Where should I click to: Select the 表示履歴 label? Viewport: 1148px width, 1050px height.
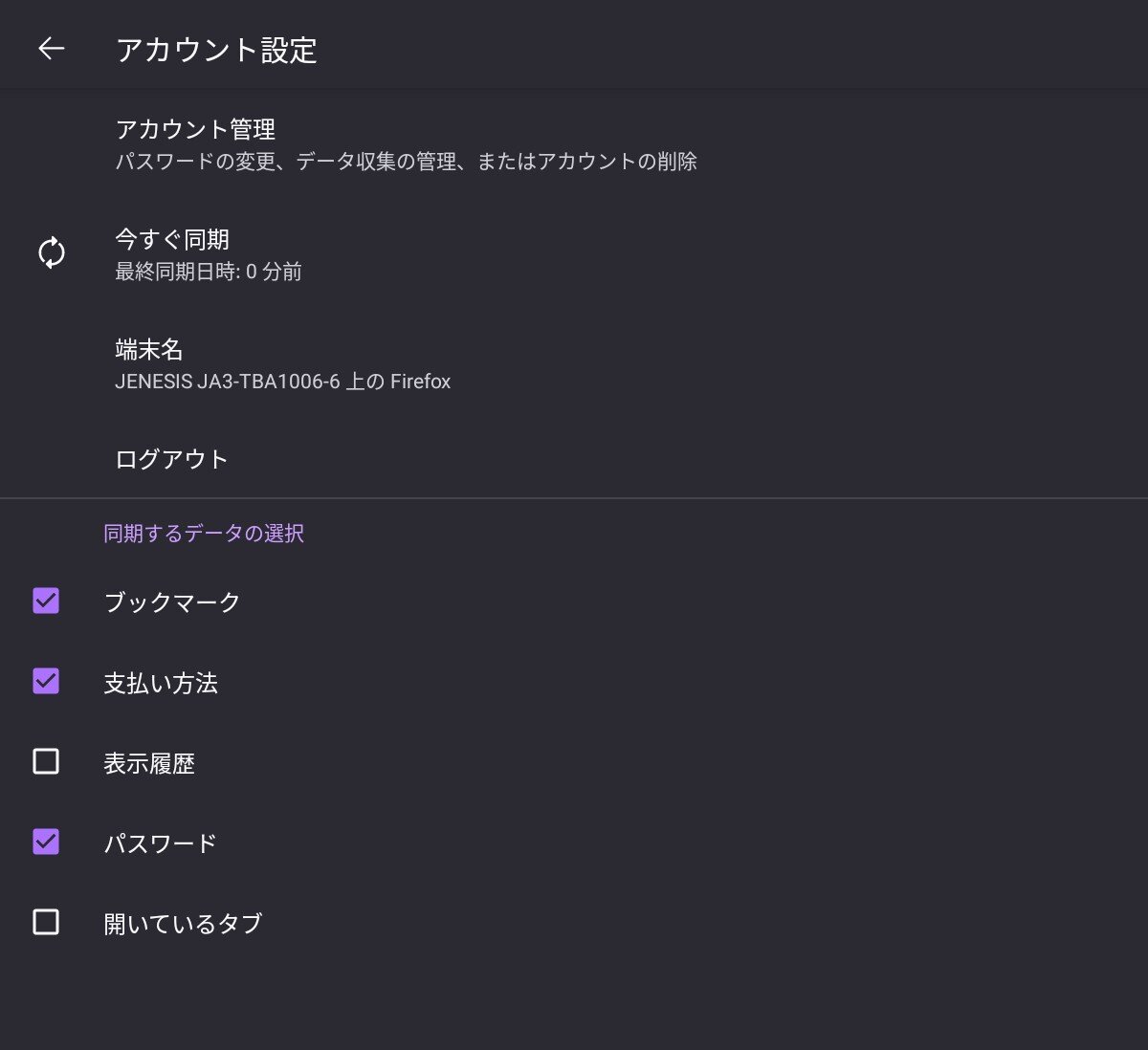point(149,763)
